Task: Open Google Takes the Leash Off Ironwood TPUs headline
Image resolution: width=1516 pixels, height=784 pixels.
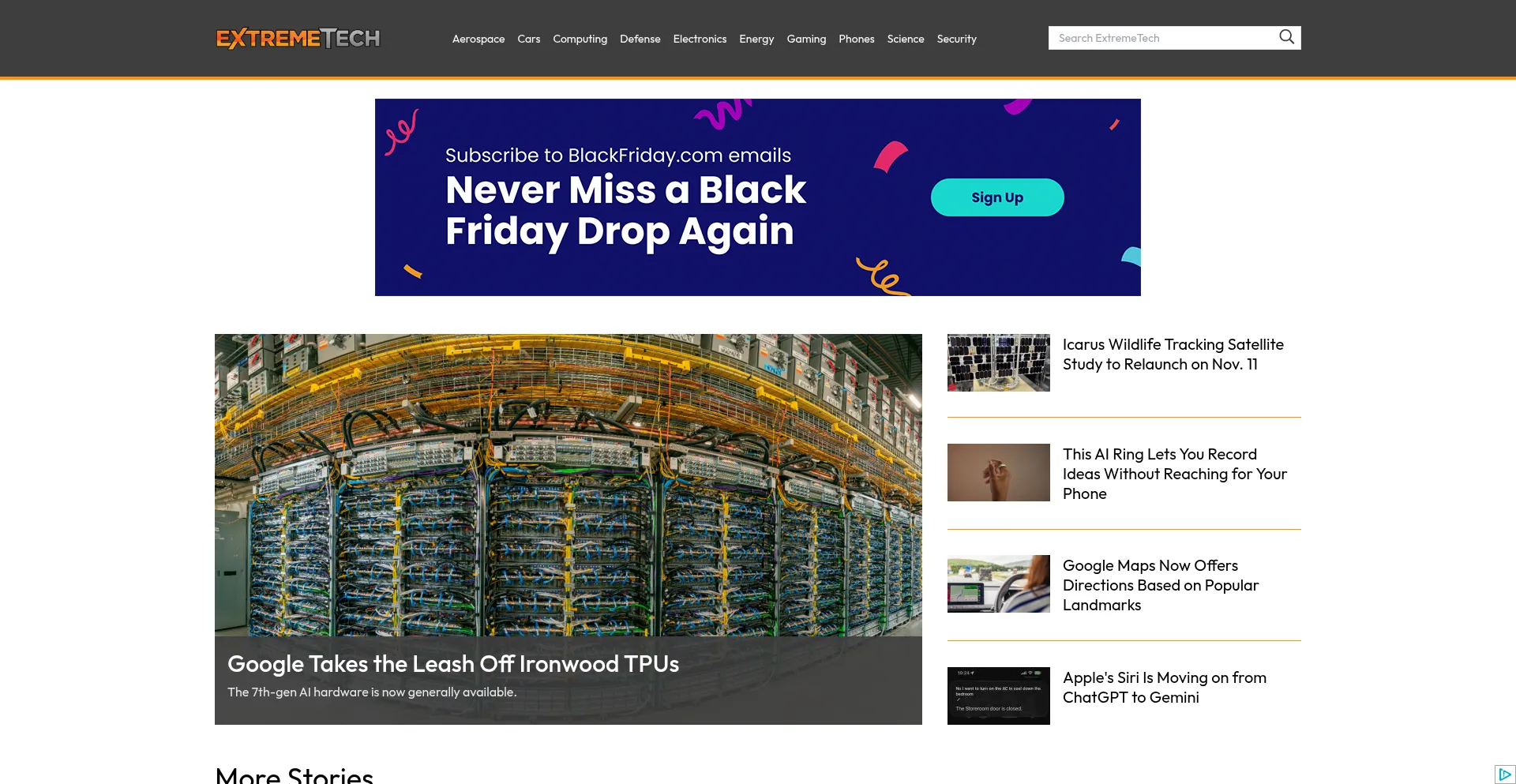Action: click(x=453, y=664)
